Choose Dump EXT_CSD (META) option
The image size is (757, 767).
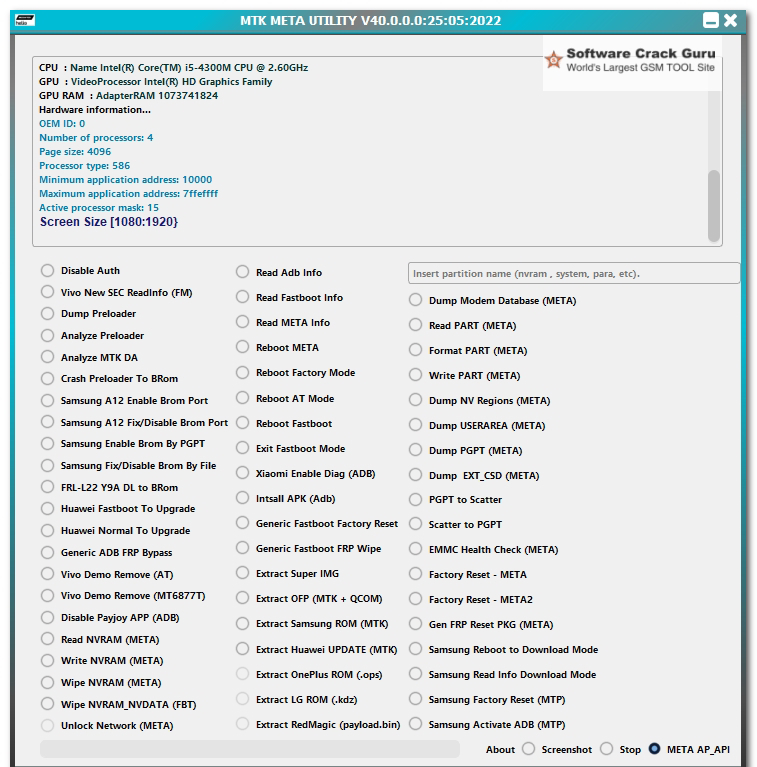pos(416,475)
